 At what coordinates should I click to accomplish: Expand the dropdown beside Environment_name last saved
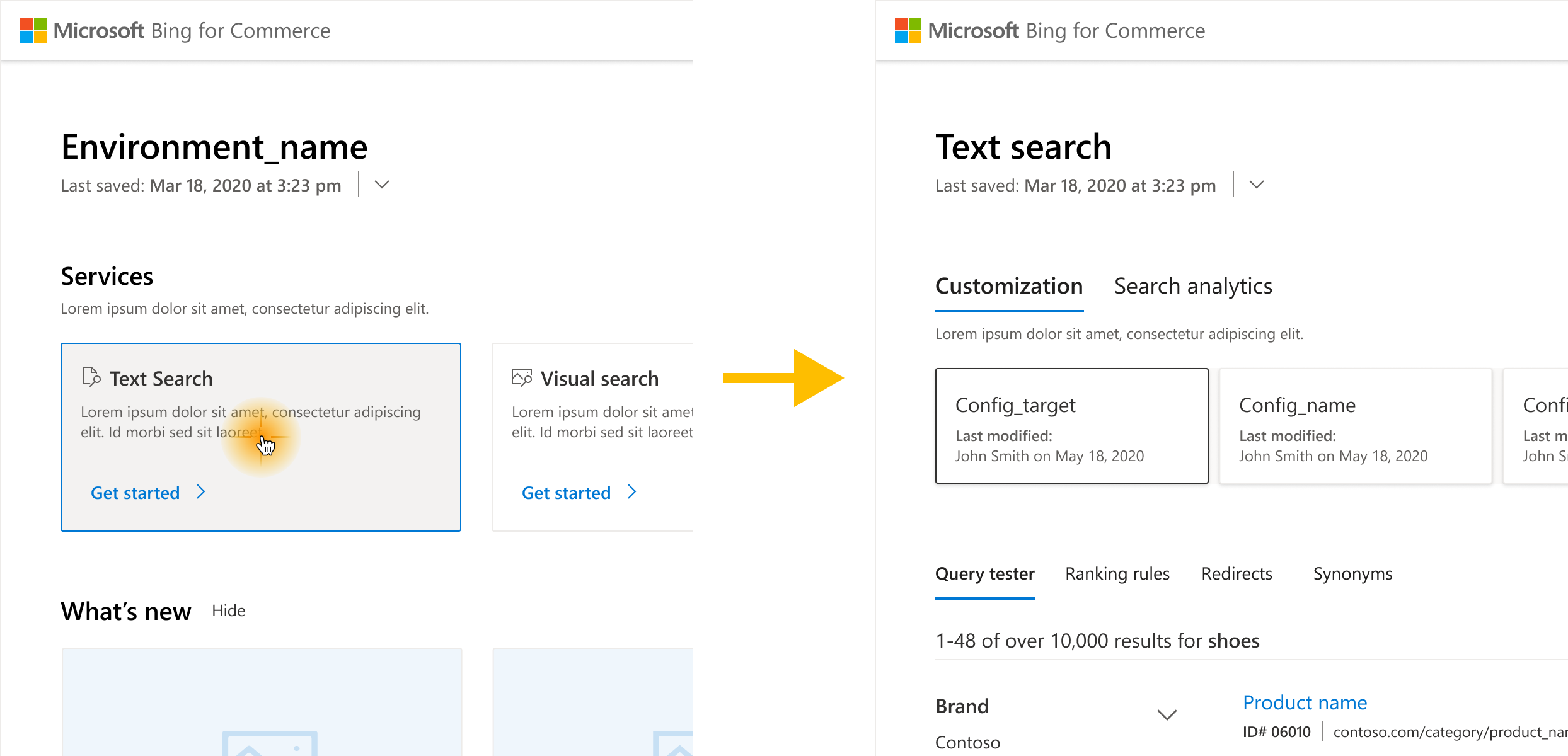pyautogui.click(x=382, y=185)
